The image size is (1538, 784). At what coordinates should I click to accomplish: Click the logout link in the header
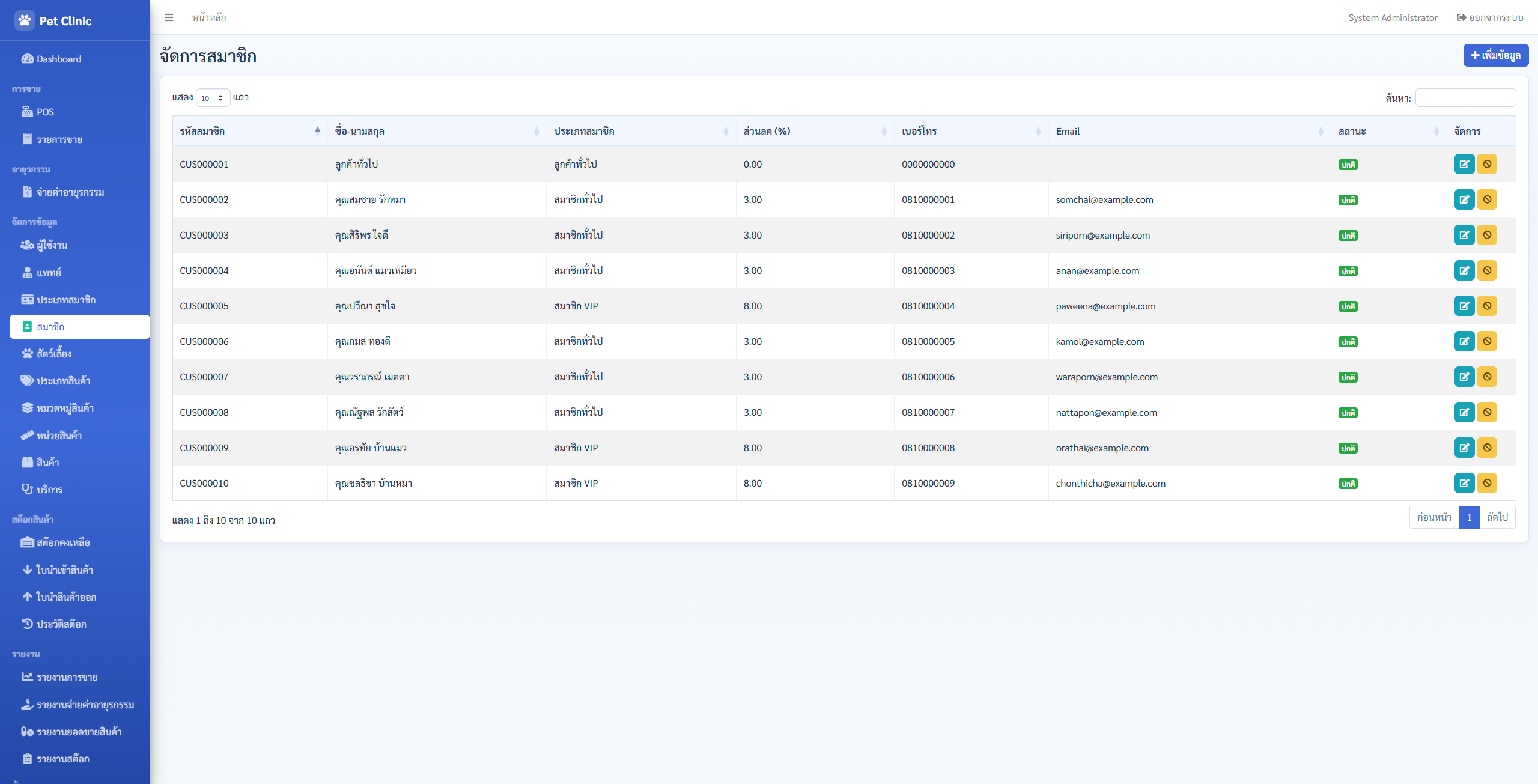1490,17
